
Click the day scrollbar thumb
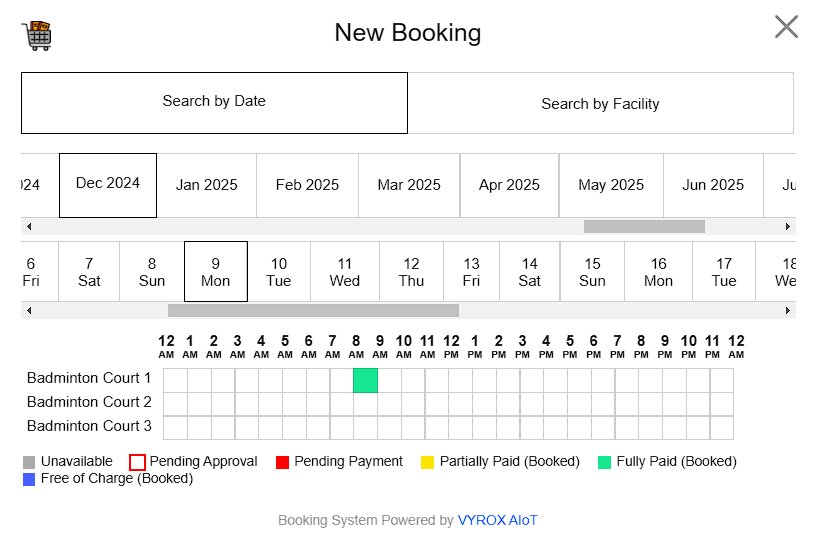[313, 311]
